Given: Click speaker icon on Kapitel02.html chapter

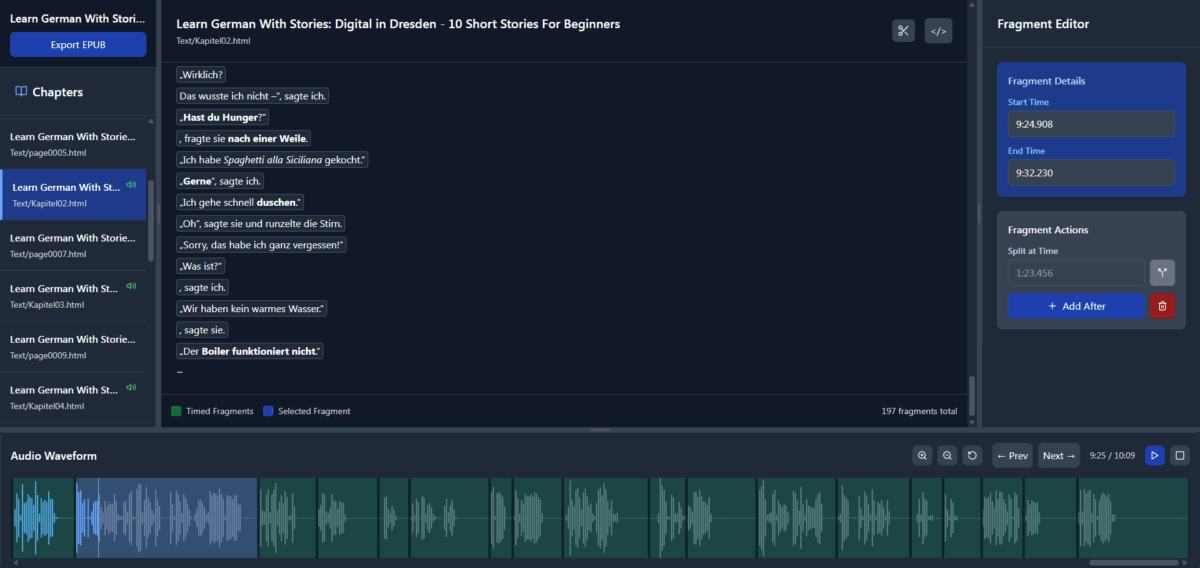Looking at the screenshot, I should click(x=131, y=185).
